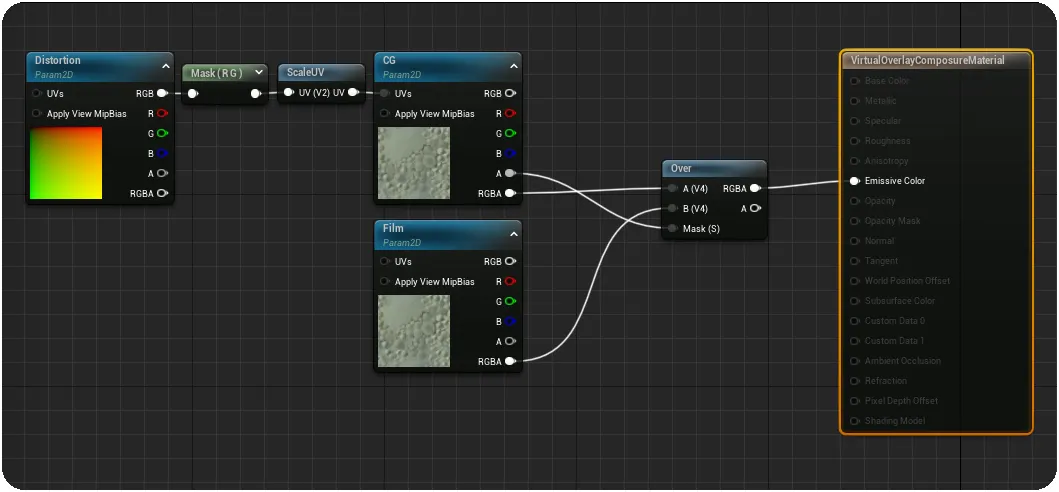Select the Distortion node by its title
Screen dimensions: 1059x492
(x=57, y=60)
